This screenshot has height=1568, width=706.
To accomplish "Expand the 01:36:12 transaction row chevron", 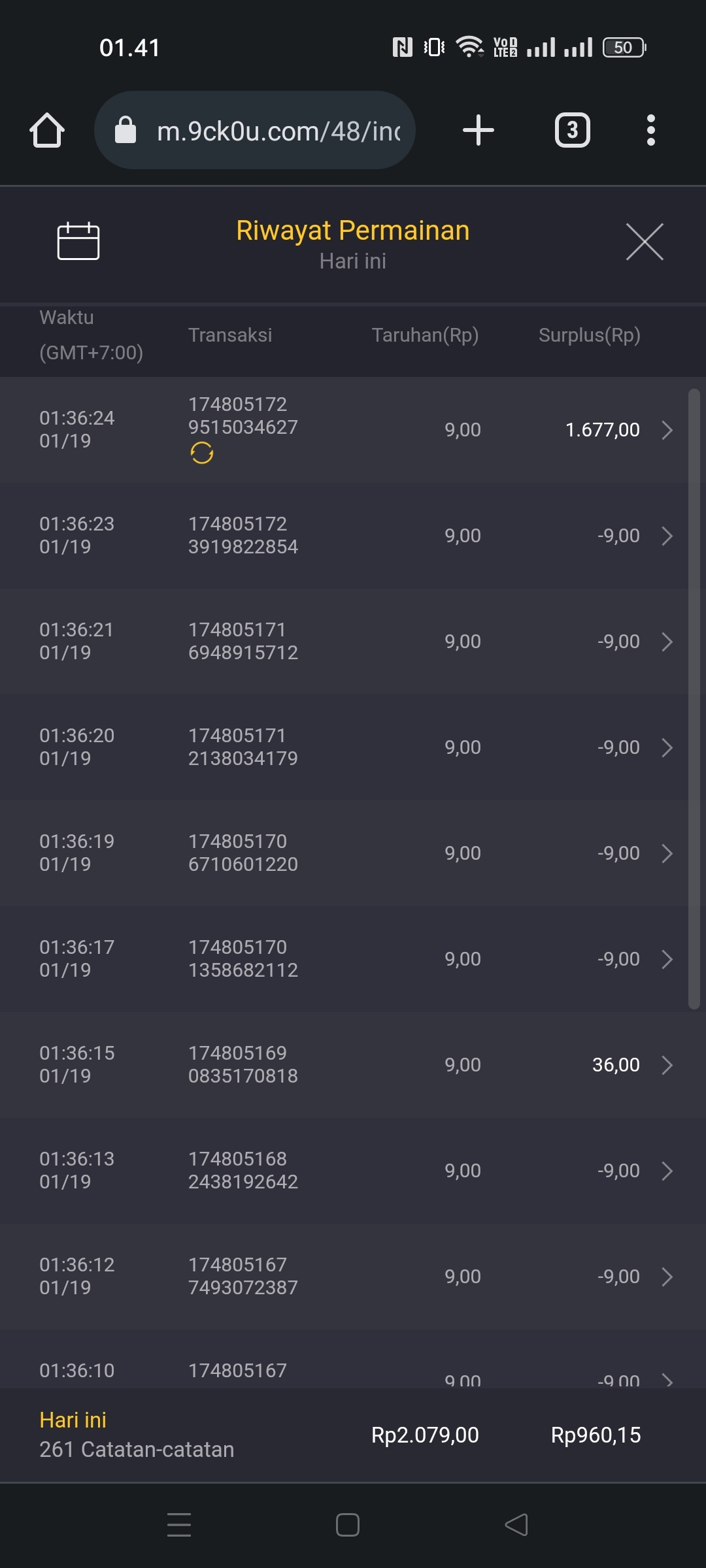I will pyautogui.click(x=667, y=1277).
